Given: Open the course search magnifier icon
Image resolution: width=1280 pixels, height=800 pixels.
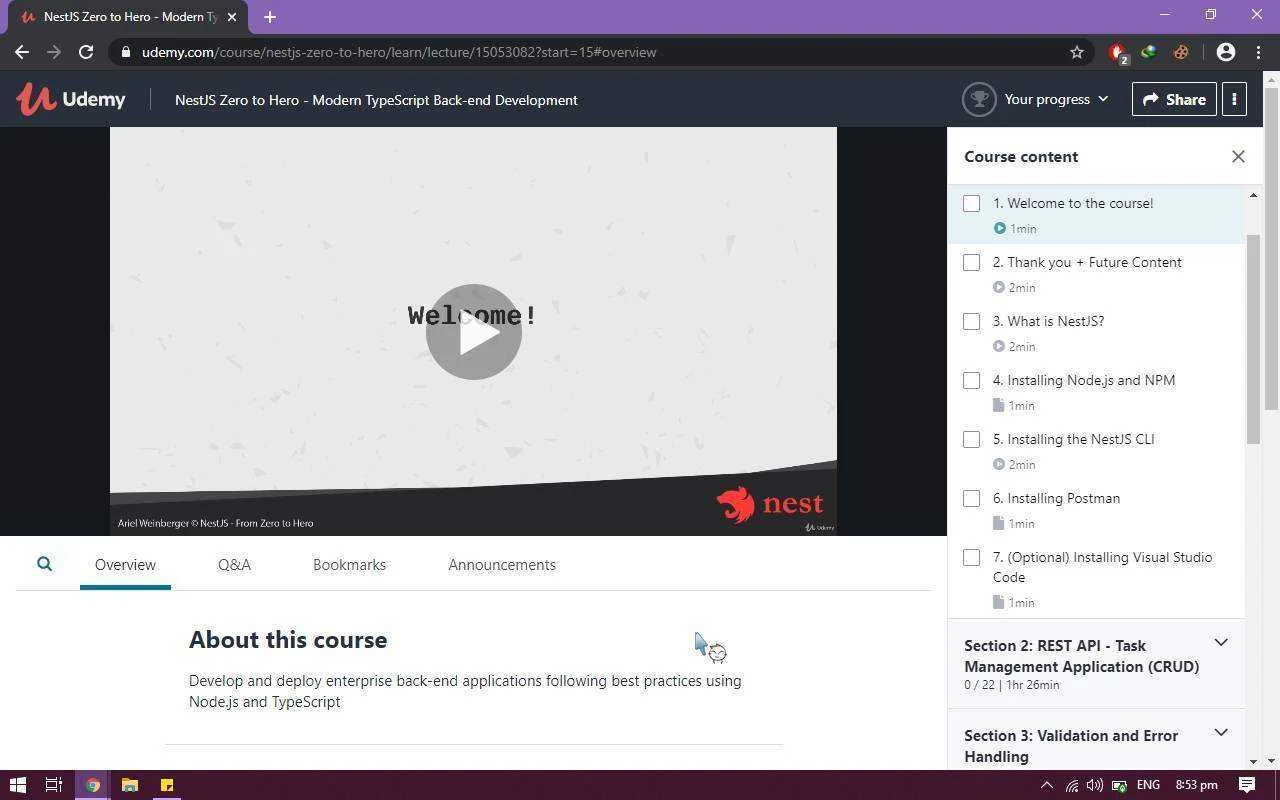Looking at the screenshot, I should (44, 564).
